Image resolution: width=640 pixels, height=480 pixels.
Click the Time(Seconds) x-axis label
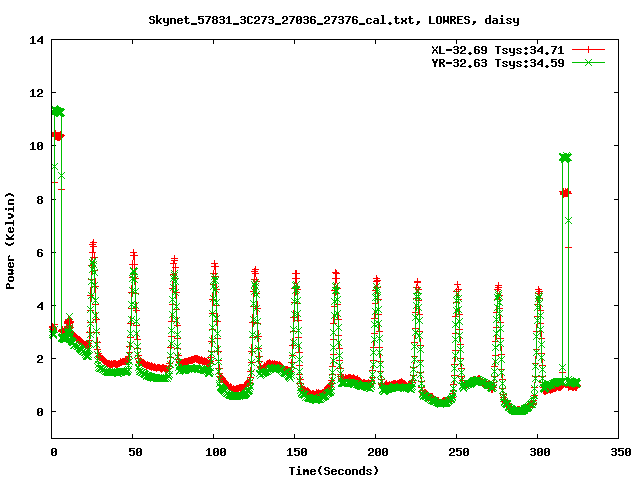[x=334, y=471]
